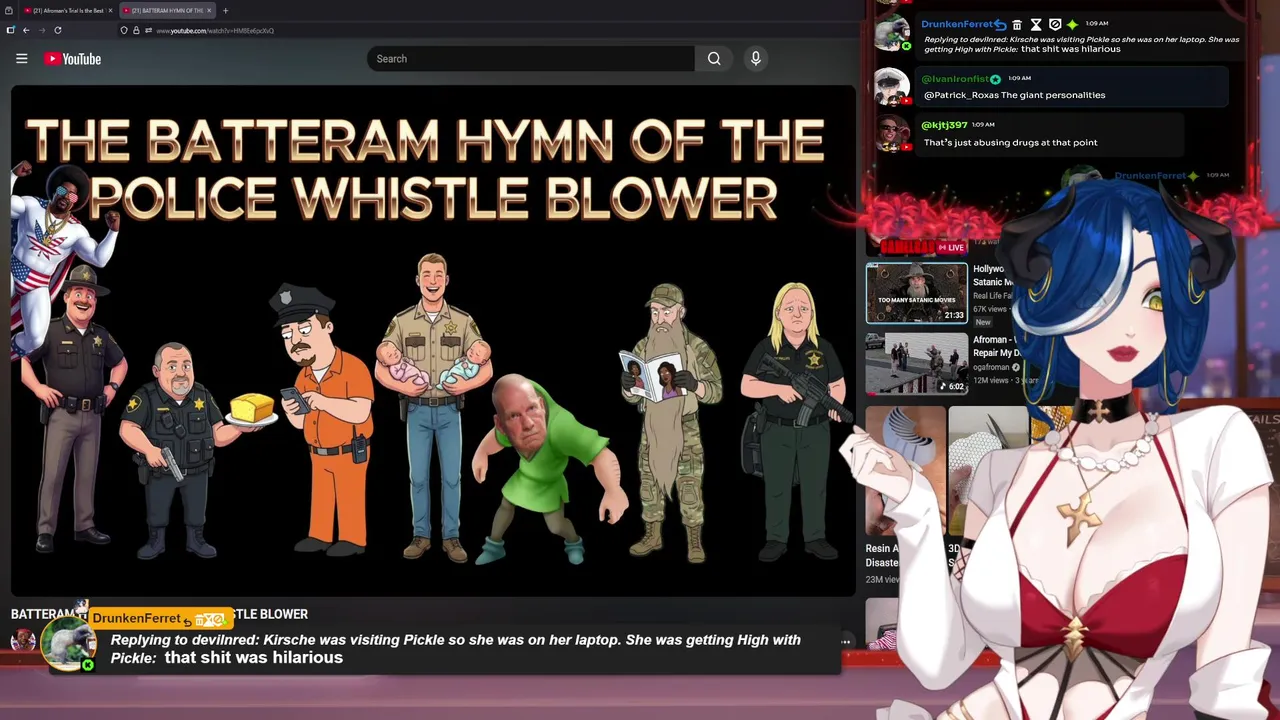Click the magnifier search button
Screen dimensions: 1280x720
pyautogui.click(x=714, y=59)
